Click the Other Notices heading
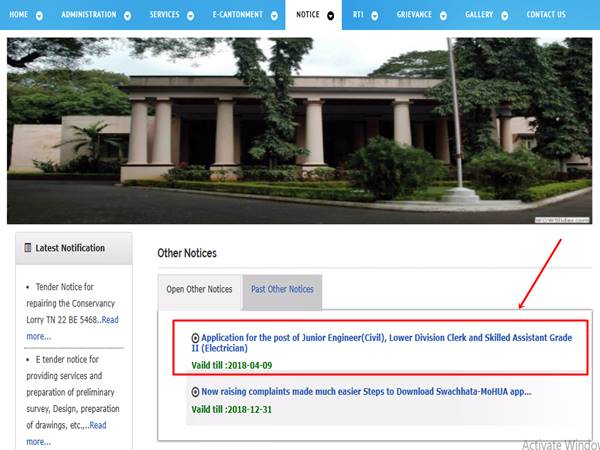This screenshot has height=450, width=600. pyautogui.click(x=187, y=253)
